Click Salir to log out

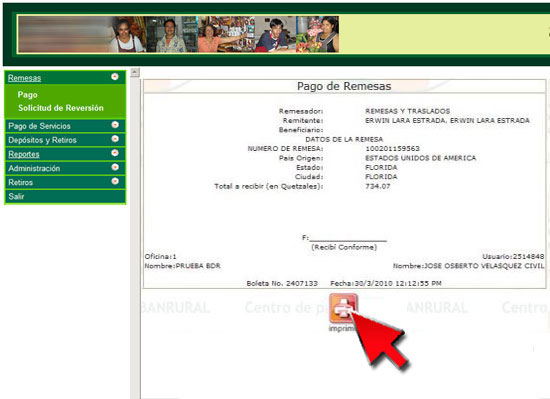[16, 196]
